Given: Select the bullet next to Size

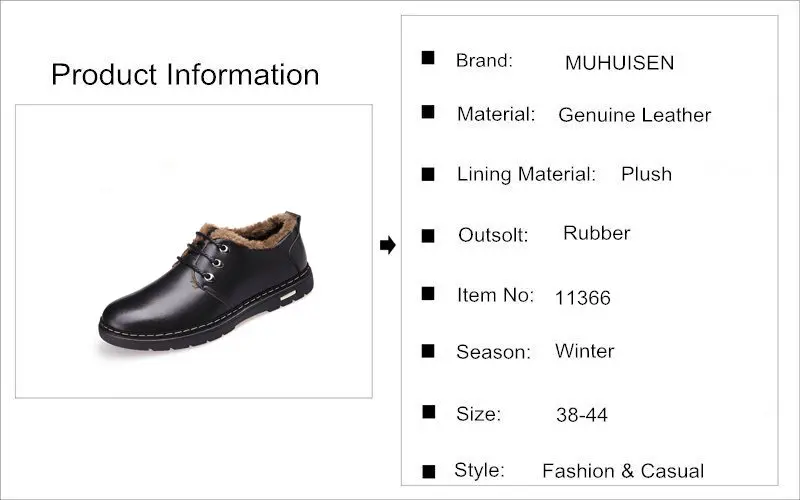Looking at the screenshot, I should click(x=429, y=412).
